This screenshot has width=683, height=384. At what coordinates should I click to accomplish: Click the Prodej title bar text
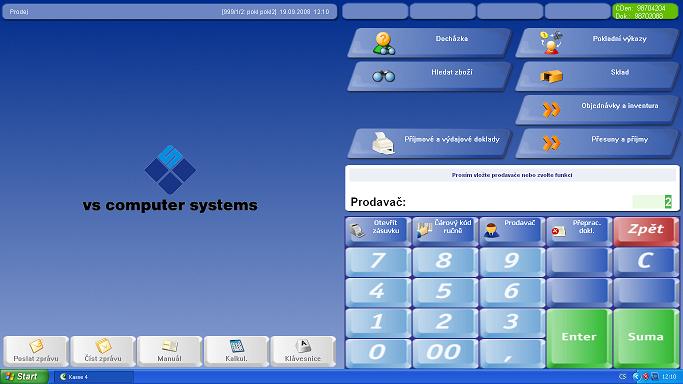[19, 12]
